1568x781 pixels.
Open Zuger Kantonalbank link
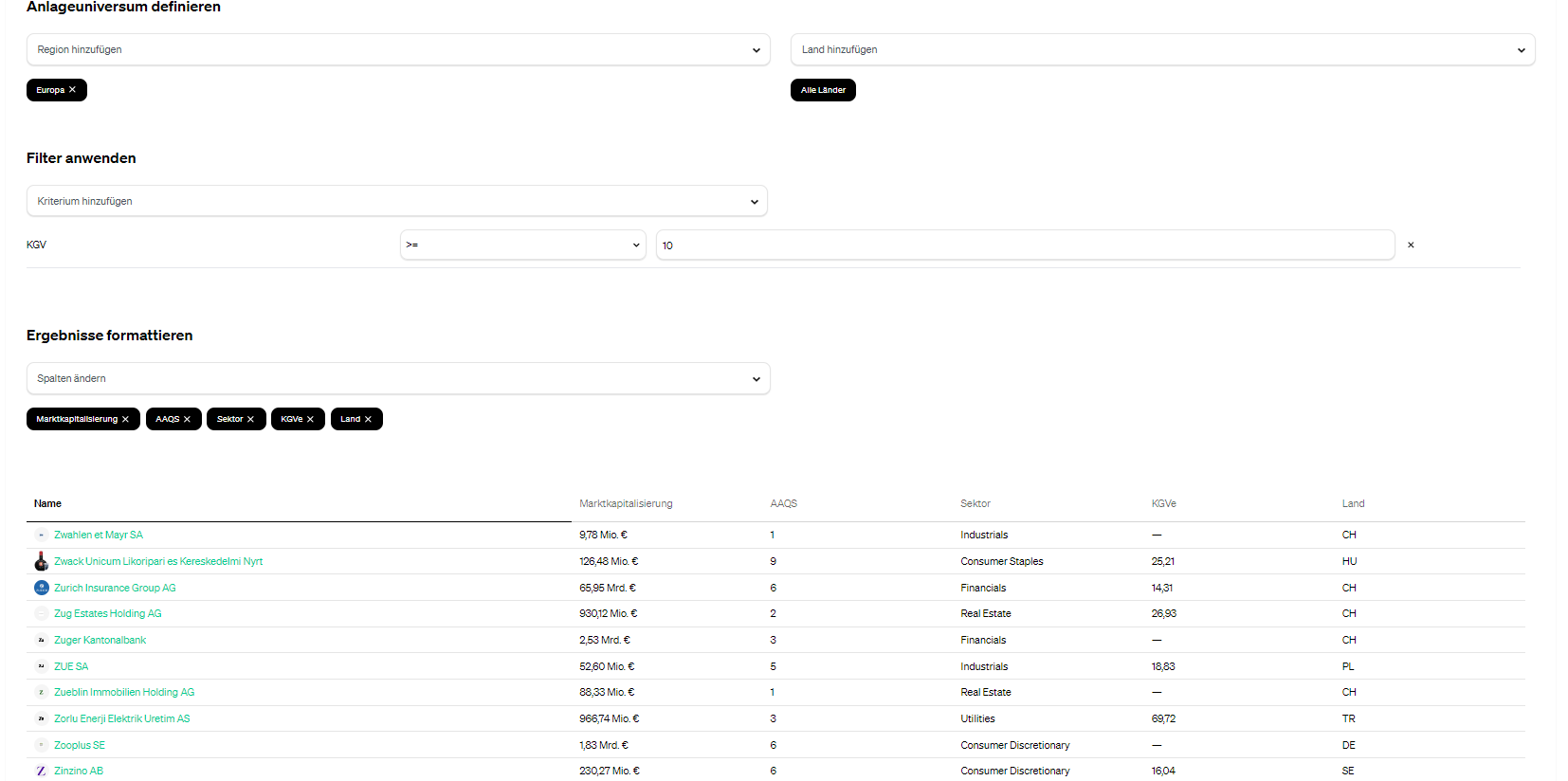tap(100, 640)
